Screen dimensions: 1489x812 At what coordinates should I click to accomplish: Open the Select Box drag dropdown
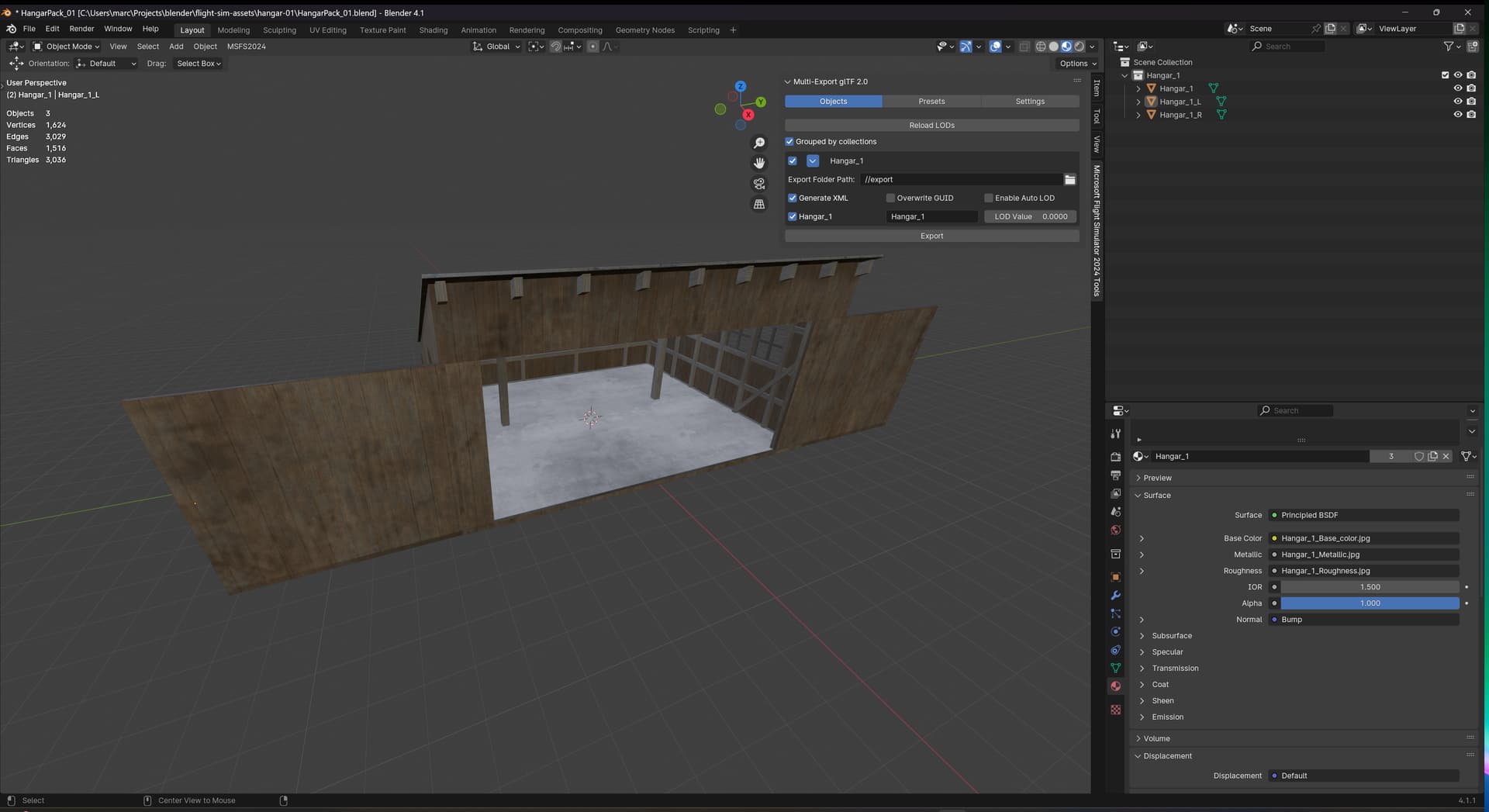[199, 64]
